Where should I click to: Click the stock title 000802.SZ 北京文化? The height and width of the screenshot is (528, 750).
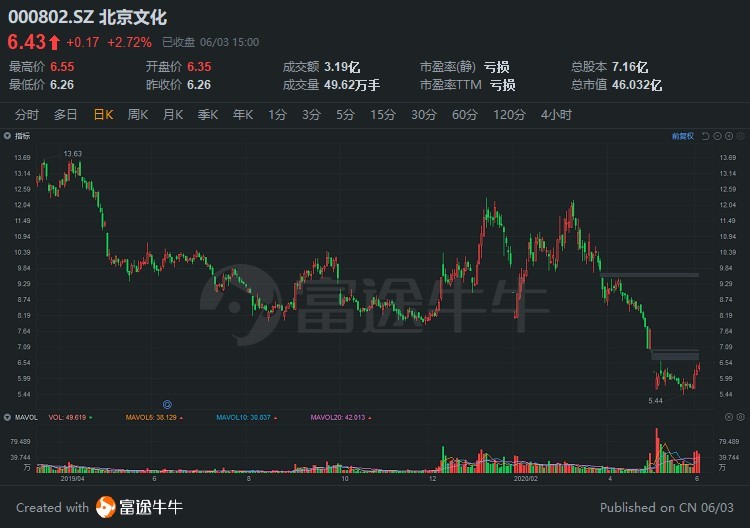tap(88, 17)
